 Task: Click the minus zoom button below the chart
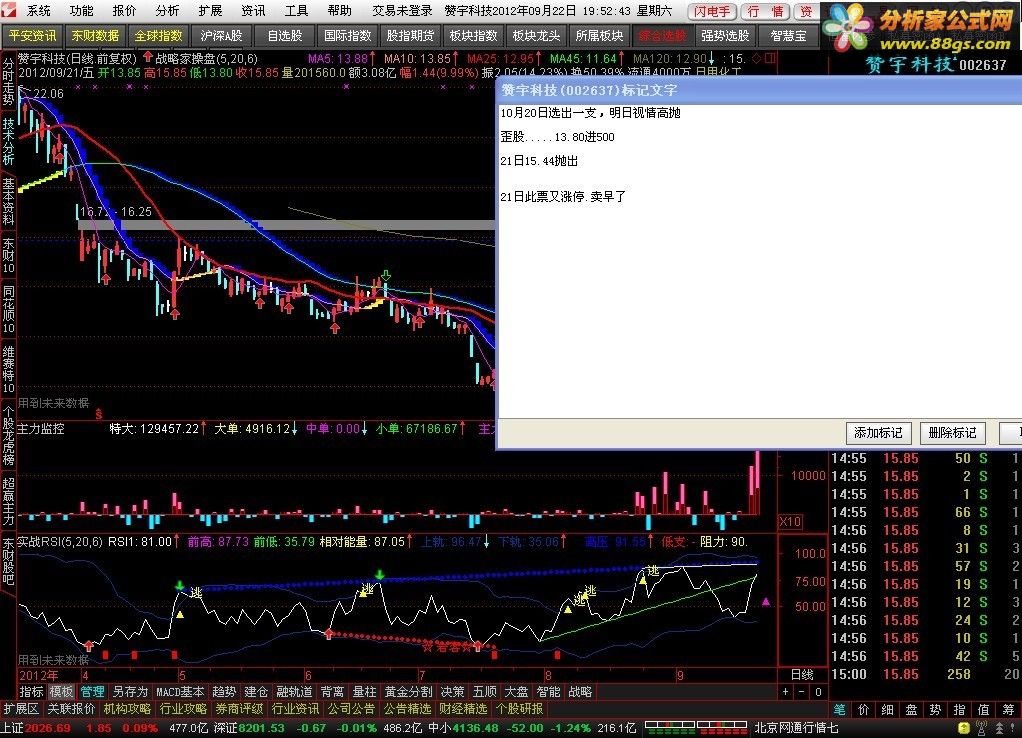(x=802, y=692)
